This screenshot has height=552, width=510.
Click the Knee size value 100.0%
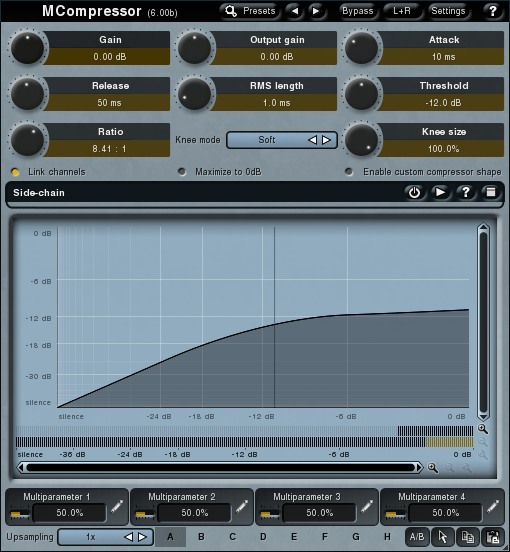443,149
